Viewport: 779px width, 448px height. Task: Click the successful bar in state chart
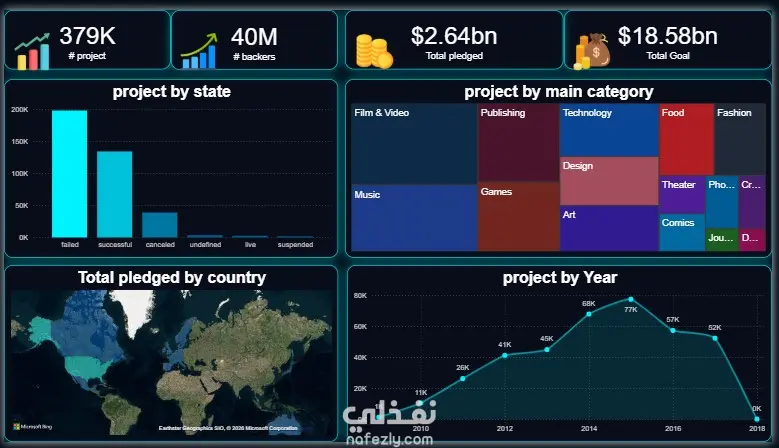(115, 194)
